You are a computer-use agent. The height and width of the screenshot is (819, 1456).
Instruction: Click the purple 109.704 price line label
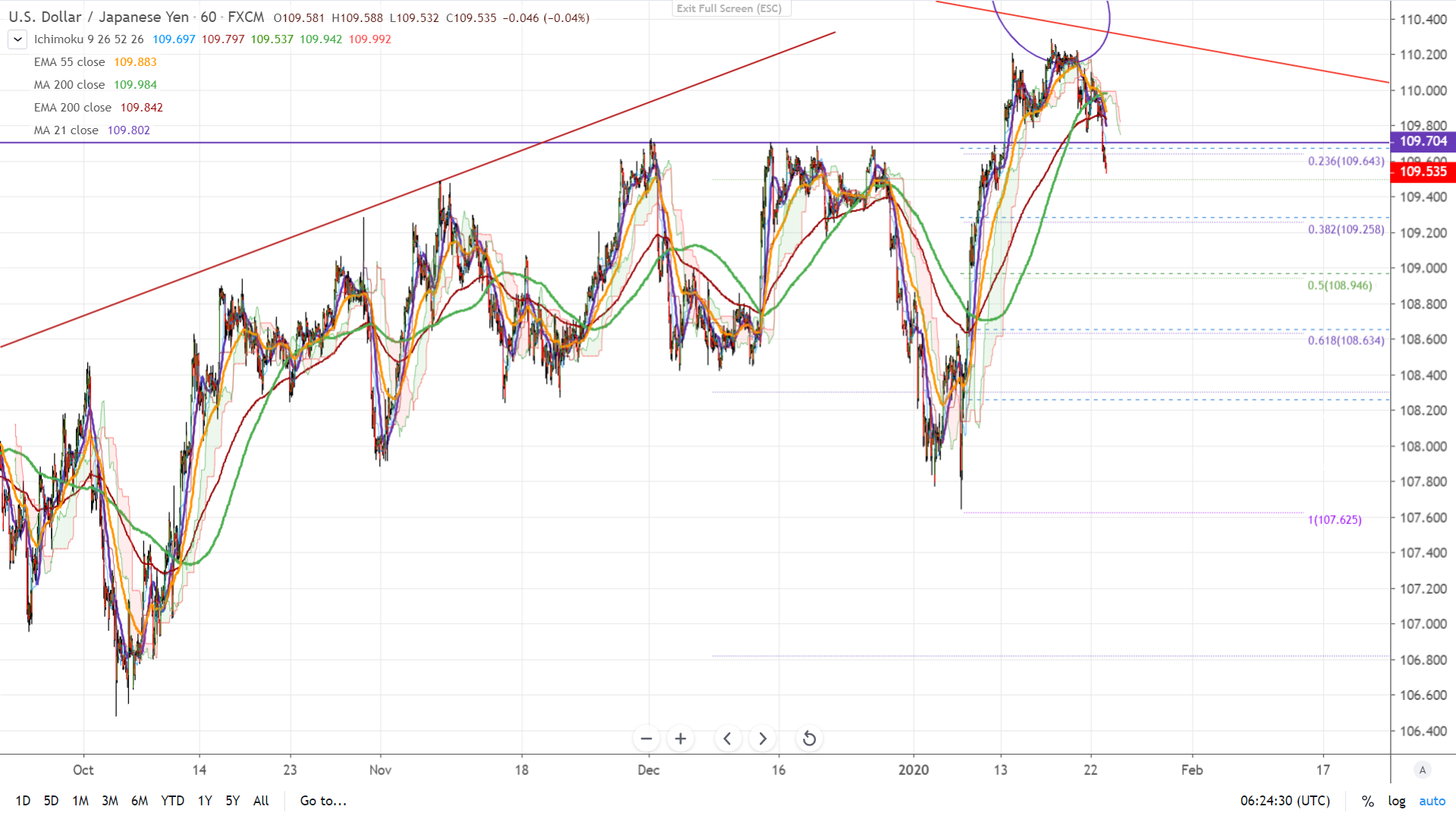[1423, 141]
